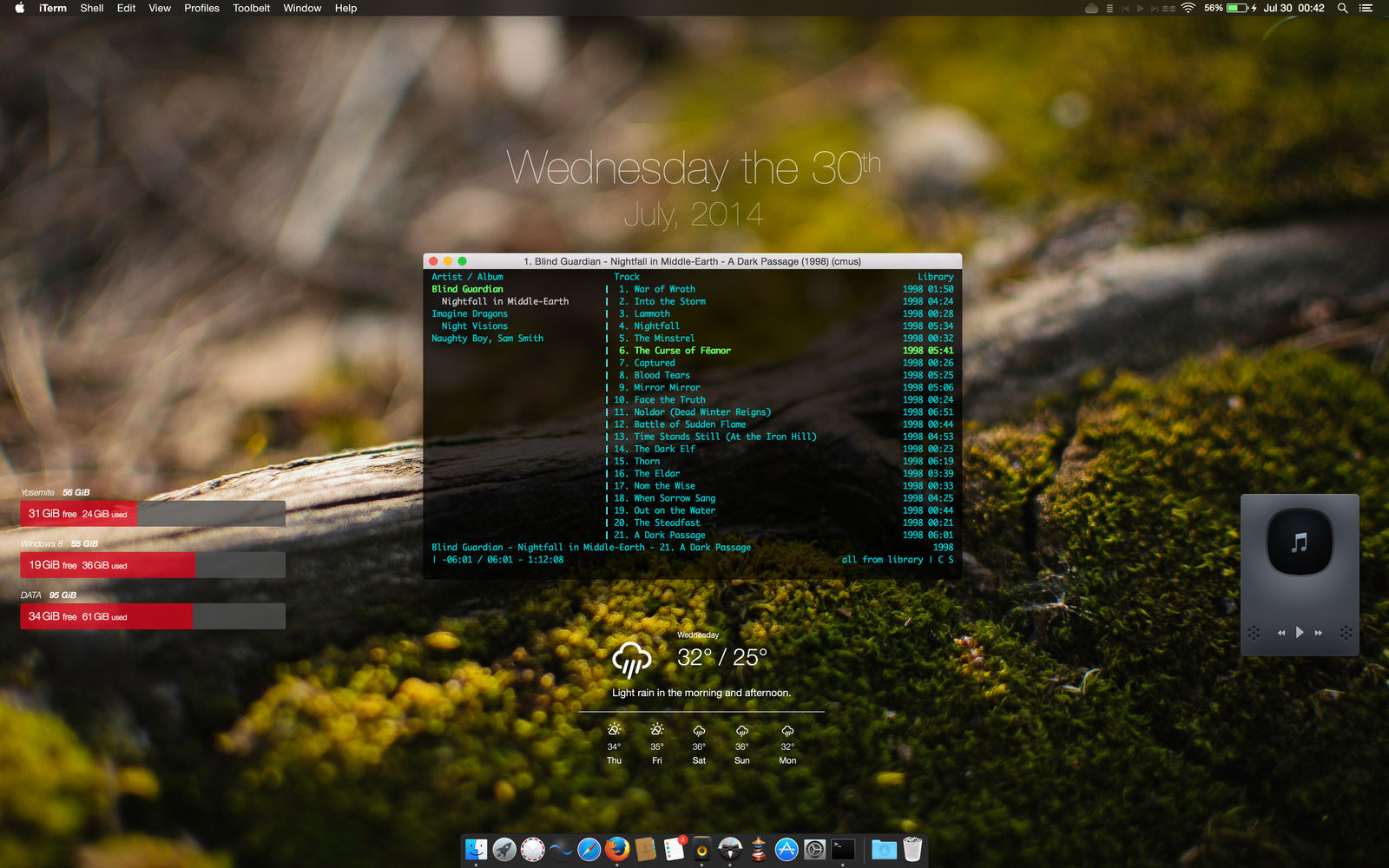1389x868 pixels.
Task: Fast-forward in the desktop music widget
Action: 1319,633
